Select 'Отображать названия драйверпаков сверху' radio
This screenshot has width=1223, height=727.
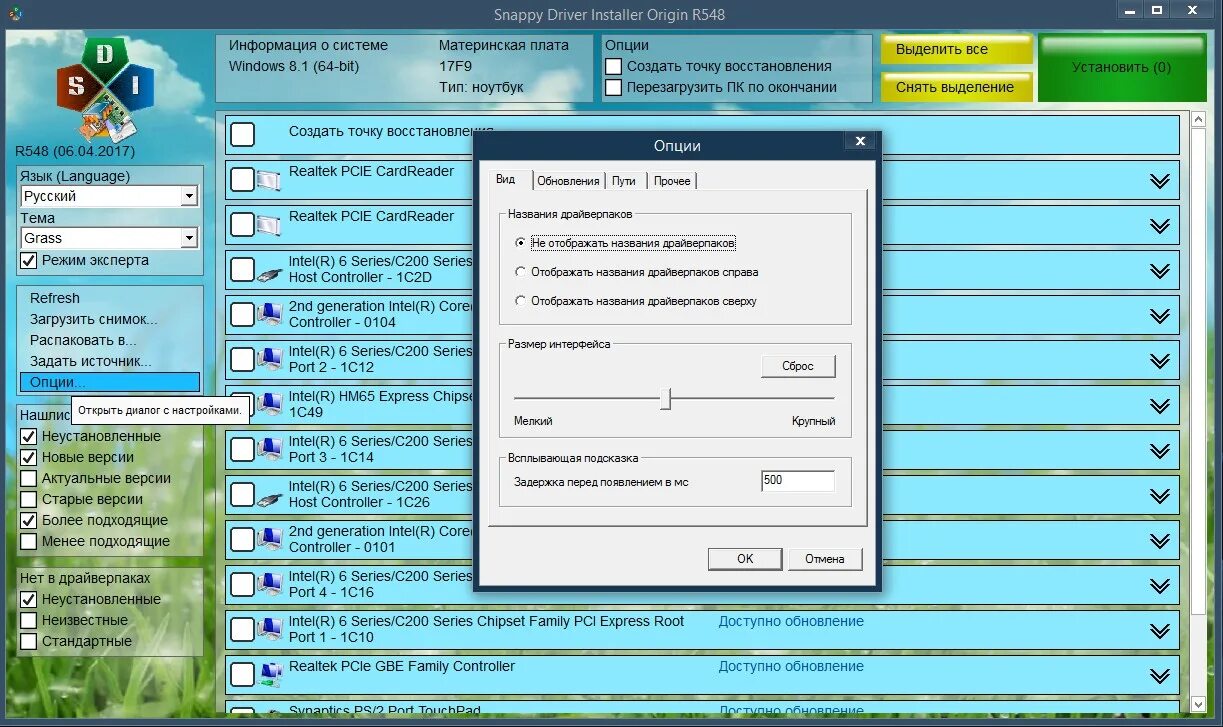[x=520, y=301]
